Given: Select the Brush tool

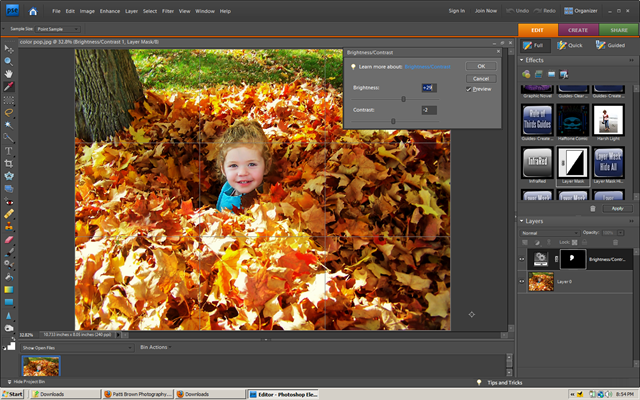Looking at the screenshot, I should pos(9,252).
